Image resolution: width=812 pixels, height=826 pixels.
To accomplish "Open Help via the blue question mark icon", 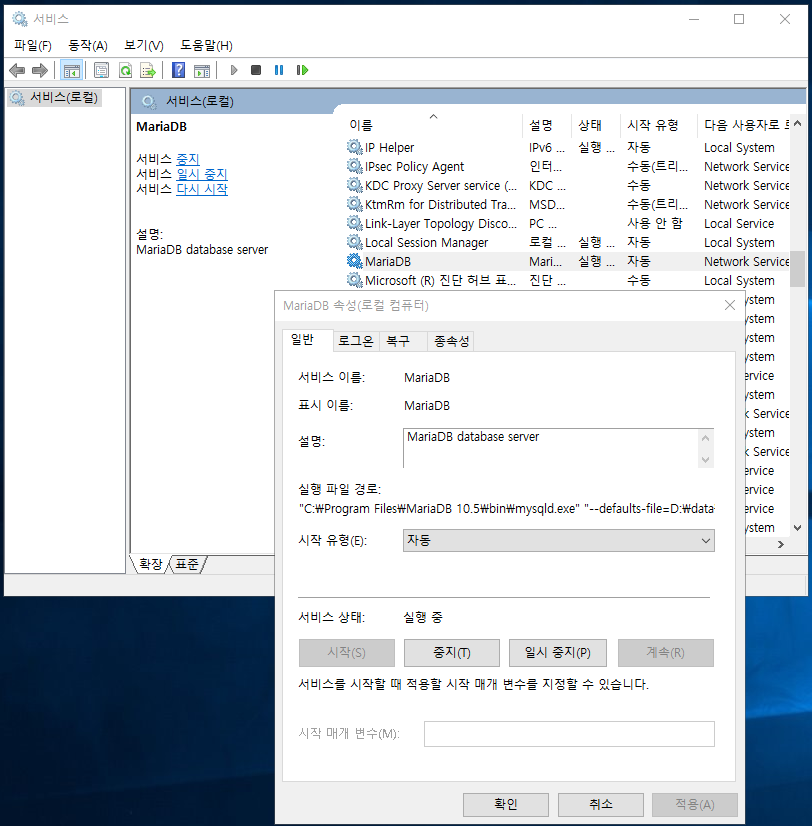I will pos(179,70).
